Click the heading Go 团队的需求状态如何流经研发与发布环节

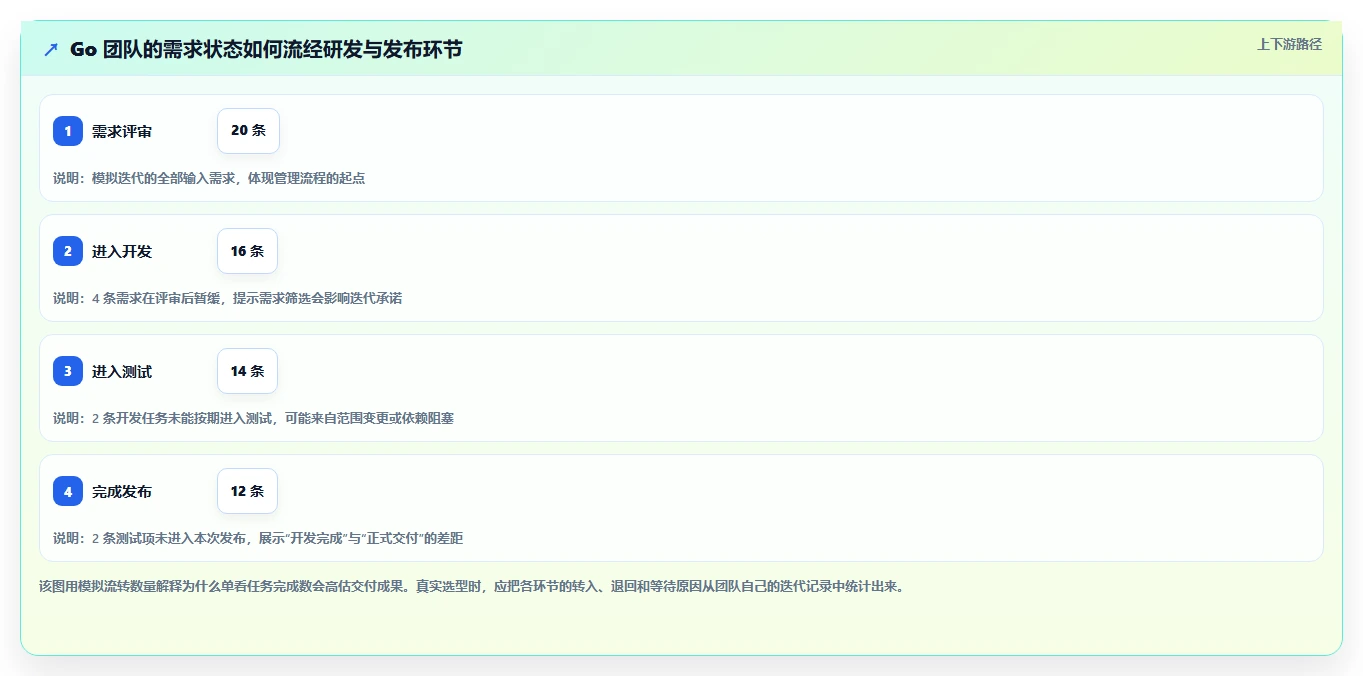[x=266, y=49]
